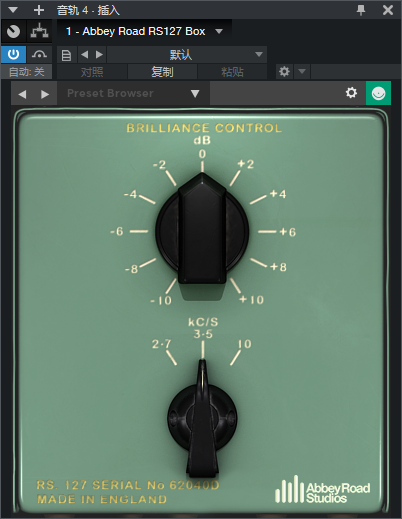Close the plugin window
Viewport: 402px width, 519px height.
[x=388, y=10]
